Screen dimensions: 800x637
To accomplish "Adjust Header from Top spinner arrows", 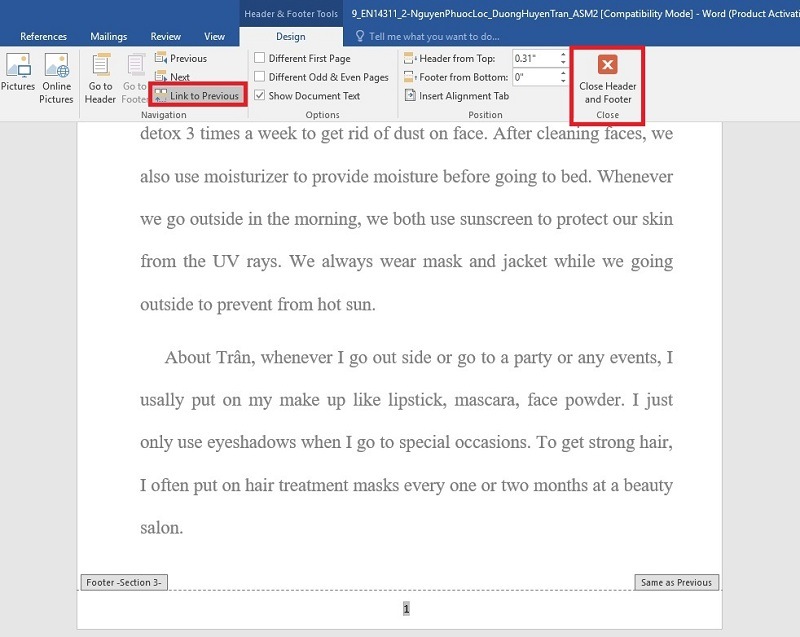I will [x=564, y=59].
